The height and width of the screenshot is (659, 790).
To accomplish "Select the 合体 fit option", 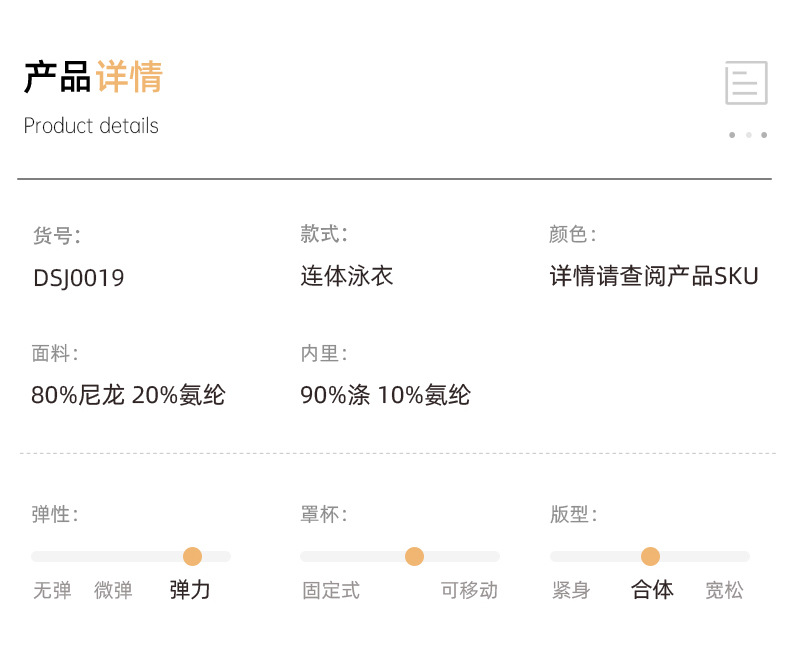I will tap(652, 590).
